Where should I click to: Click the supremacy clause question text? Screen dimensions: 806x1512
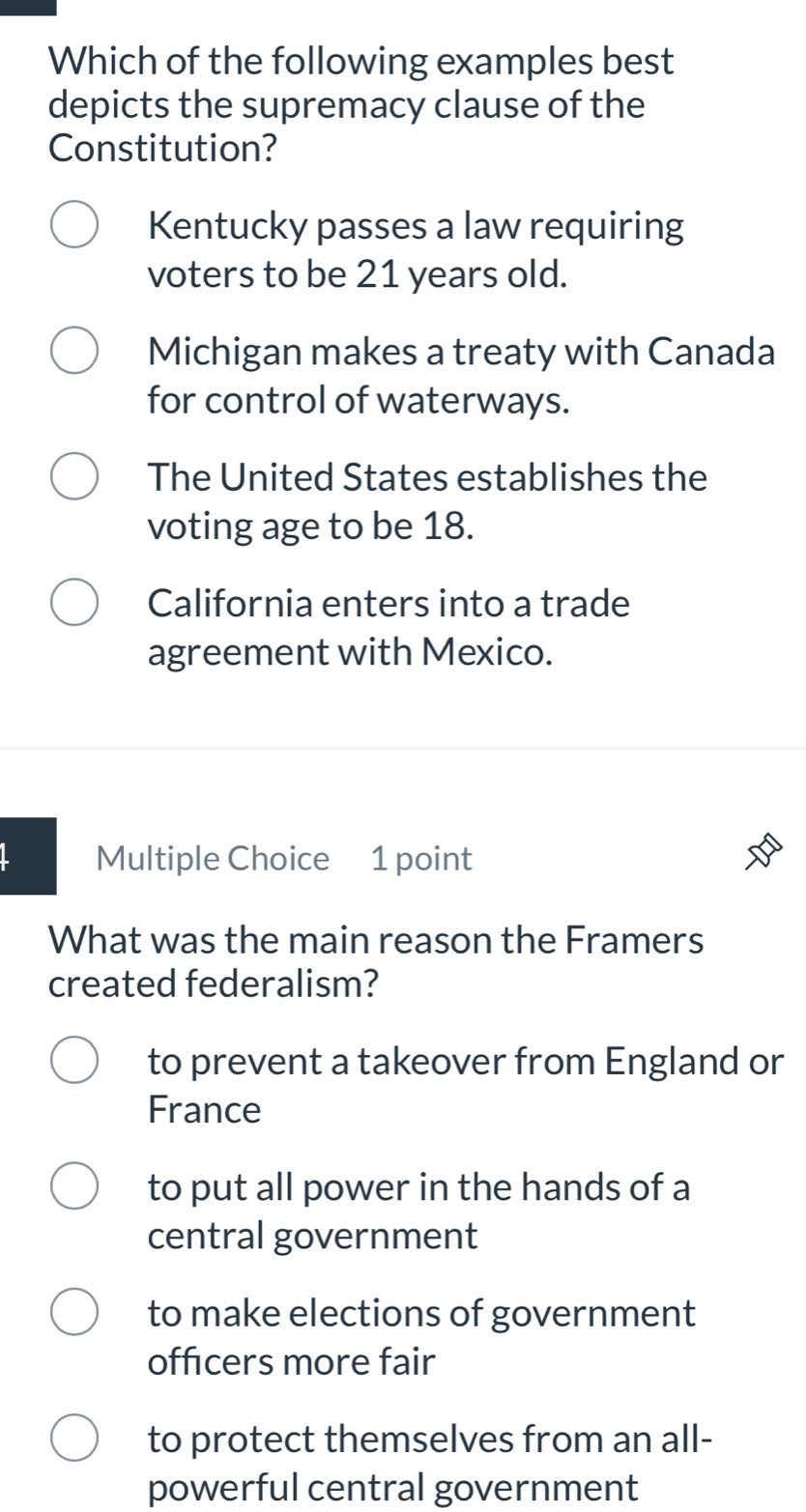(x=360, y=105)
